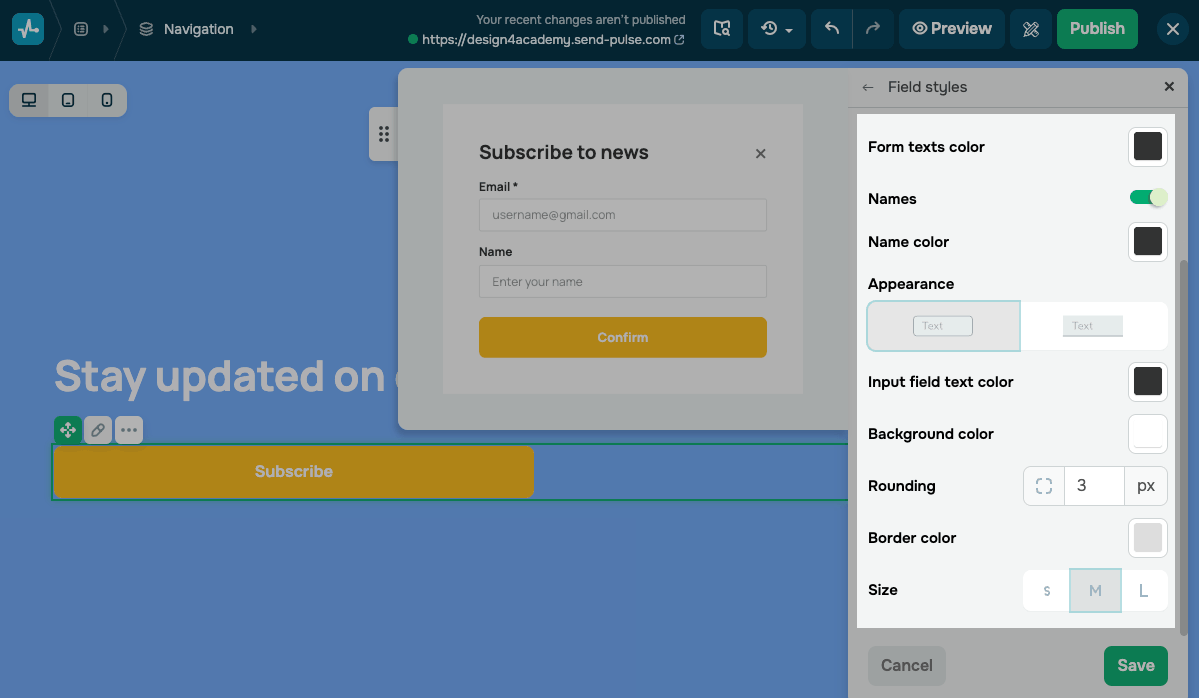The image size is (1199, 698).
Task: Expand the arrow after Navigation breadcrumb
Action: 254,29
